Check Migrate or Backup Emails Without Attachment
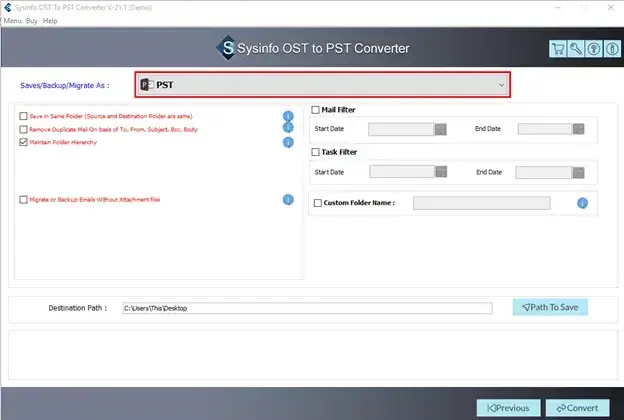The height and width of the screenshot is (420, 624). point(23,199)
